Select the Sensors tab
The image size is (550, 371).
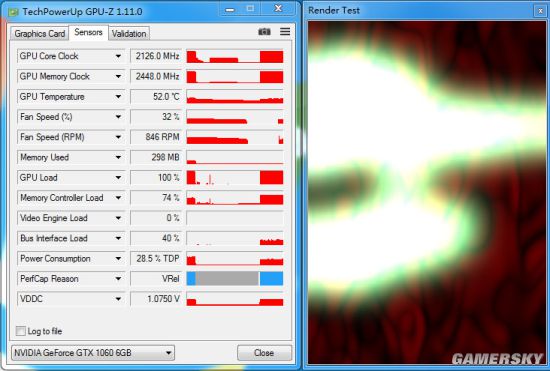coord(88,33)
